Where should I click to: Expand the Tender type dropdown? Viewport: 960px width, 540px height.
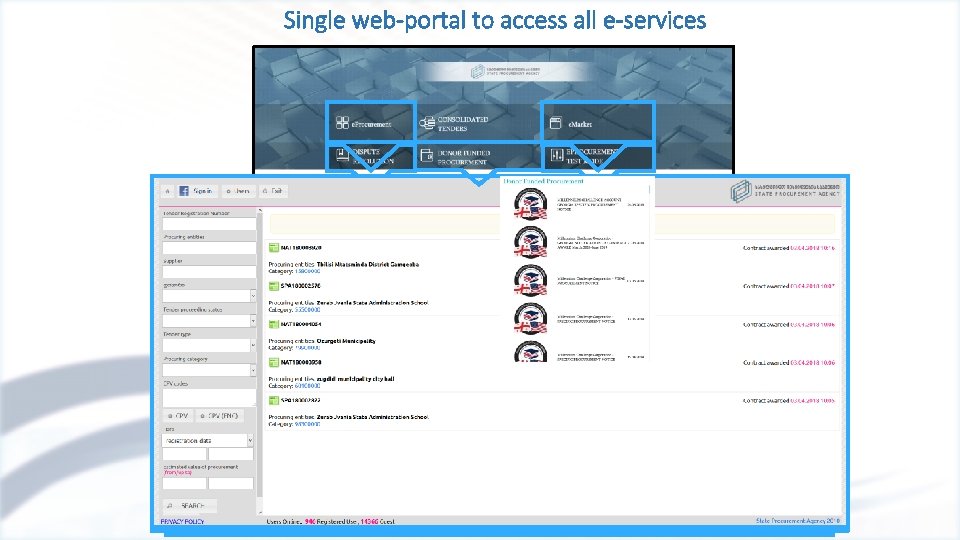click(x=253, y=345)
